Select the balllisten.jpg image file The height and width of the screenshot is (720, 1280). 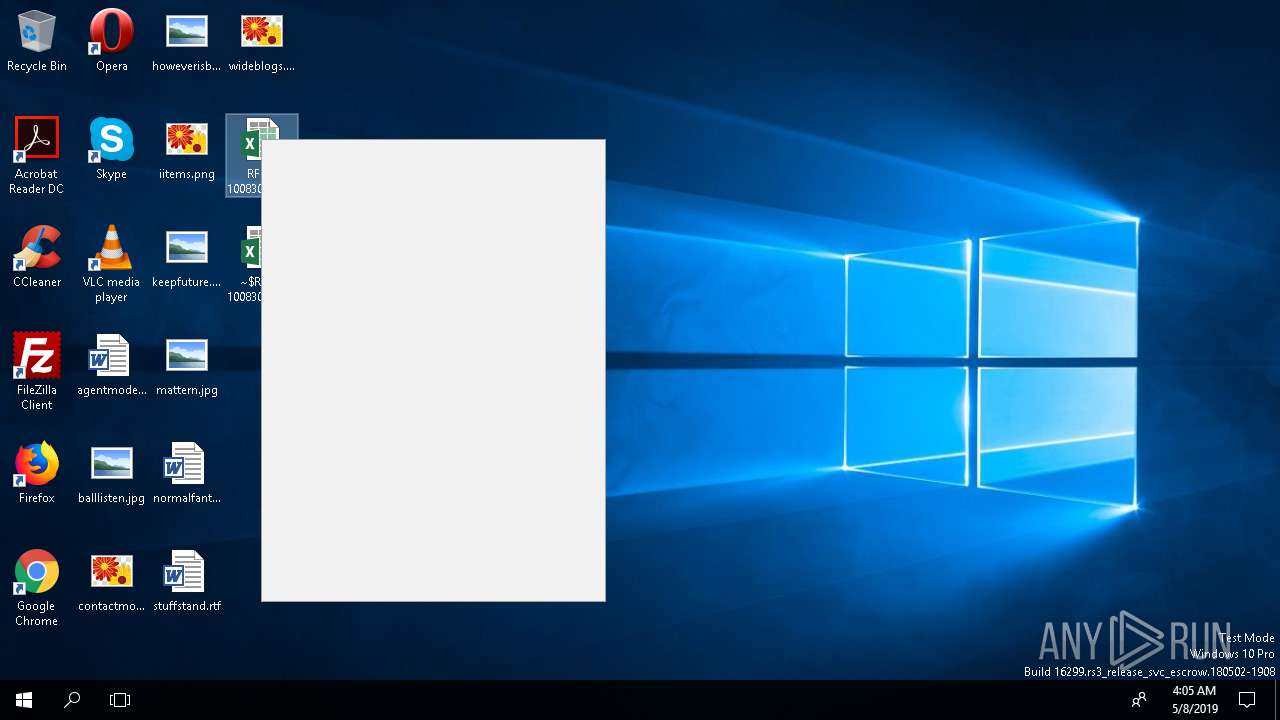[x=111, y=473]
